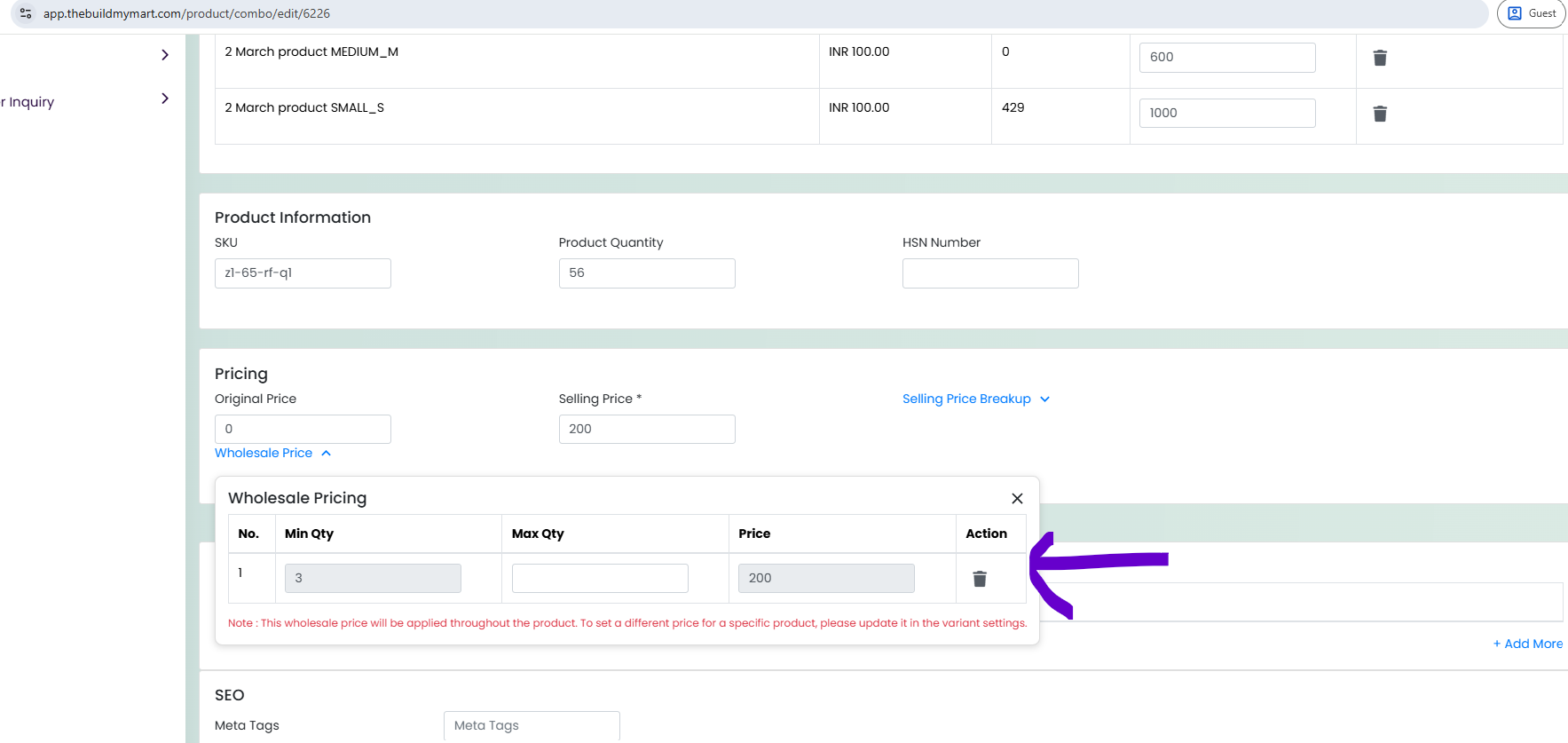Viewport: 1568px width, 743px height.
Task: Click the Product Information heading
Action: (x=293, y=217)
